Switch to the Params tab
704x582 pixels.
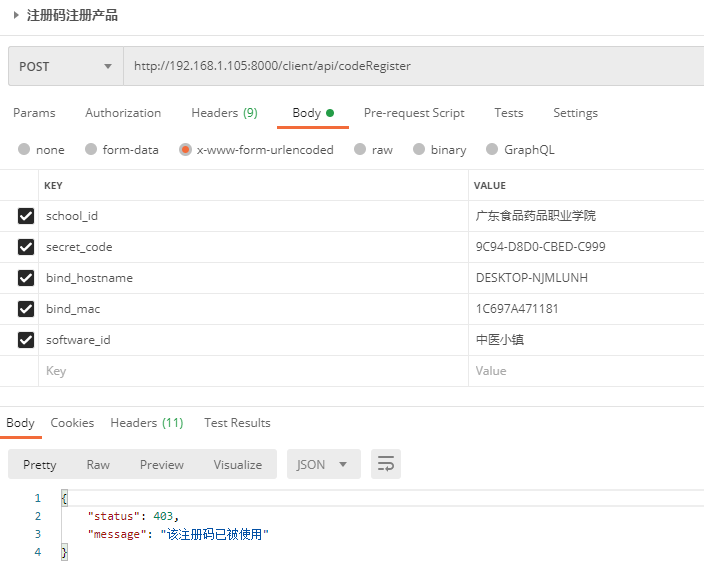point(34,113)
